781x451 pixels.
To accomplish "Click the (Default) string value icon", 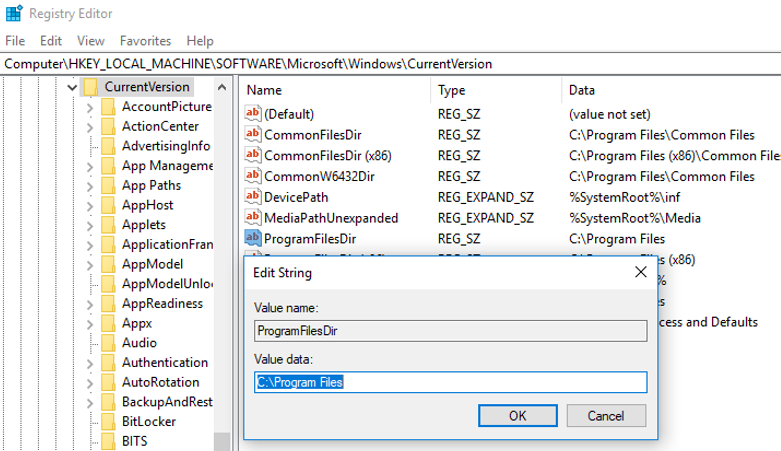I will 253,114.
